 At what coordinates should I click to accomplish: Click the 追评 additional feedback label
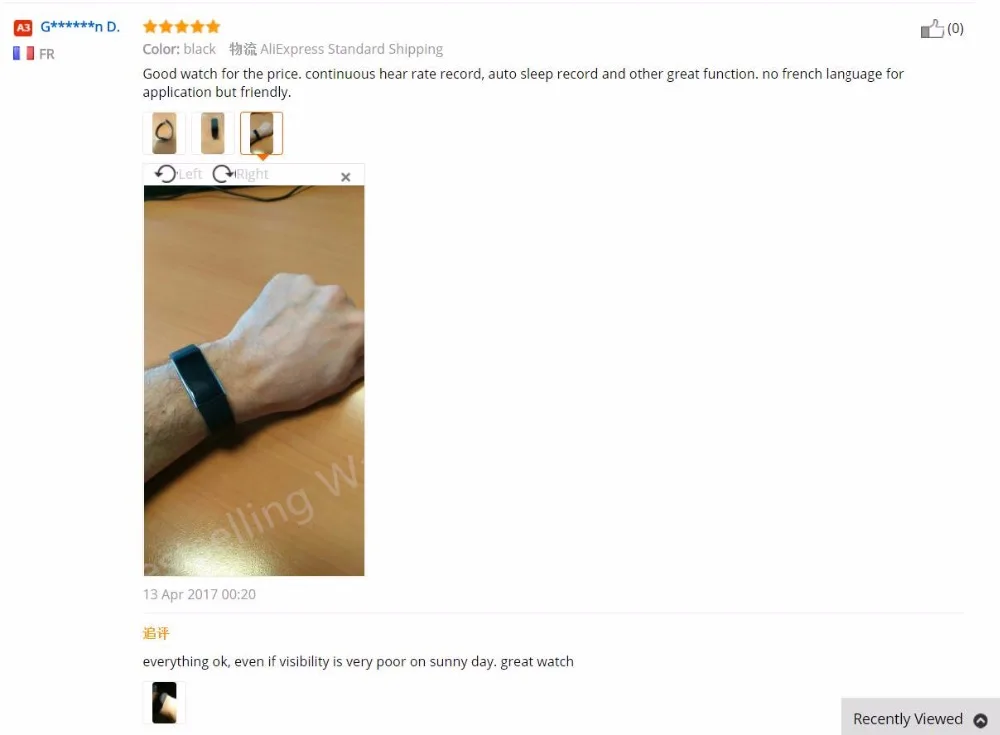[x=156, y=633]
